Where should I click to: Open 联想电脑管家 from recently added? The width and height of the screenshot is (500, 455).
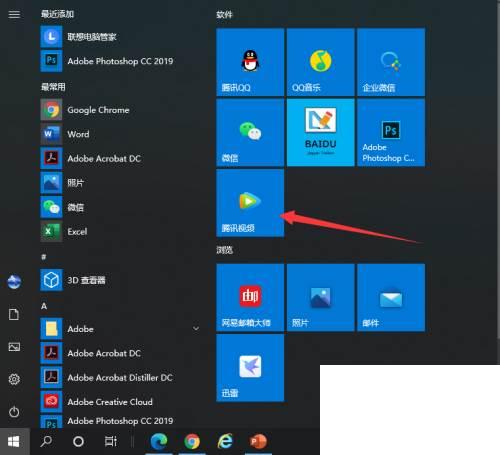click(x=121, y=37)
